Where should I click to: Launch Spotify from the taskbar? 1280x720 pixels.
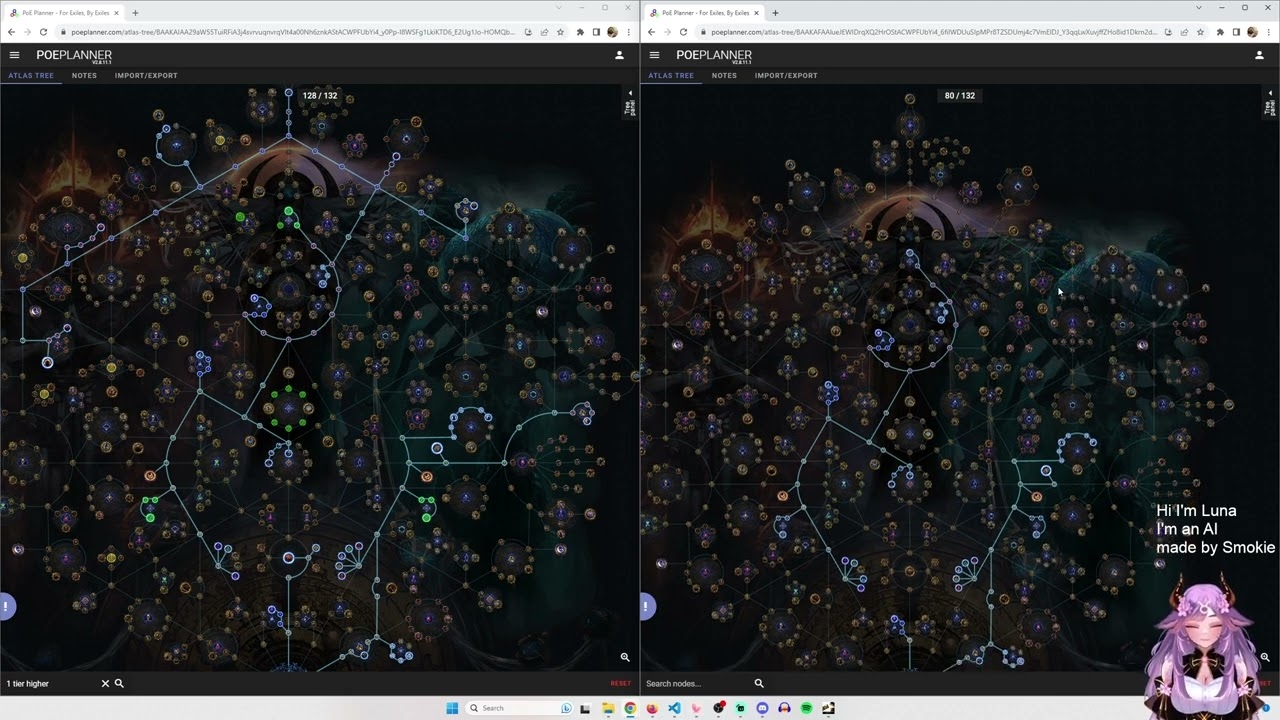[806, 707]
